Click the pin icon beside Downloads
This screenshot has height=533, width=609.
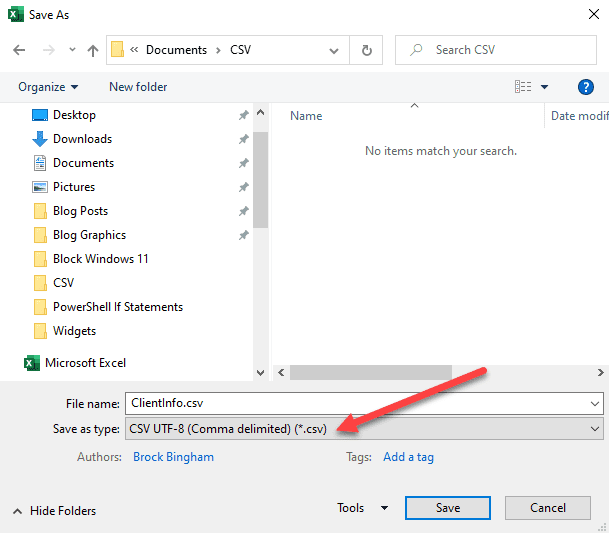pos(244,139)
